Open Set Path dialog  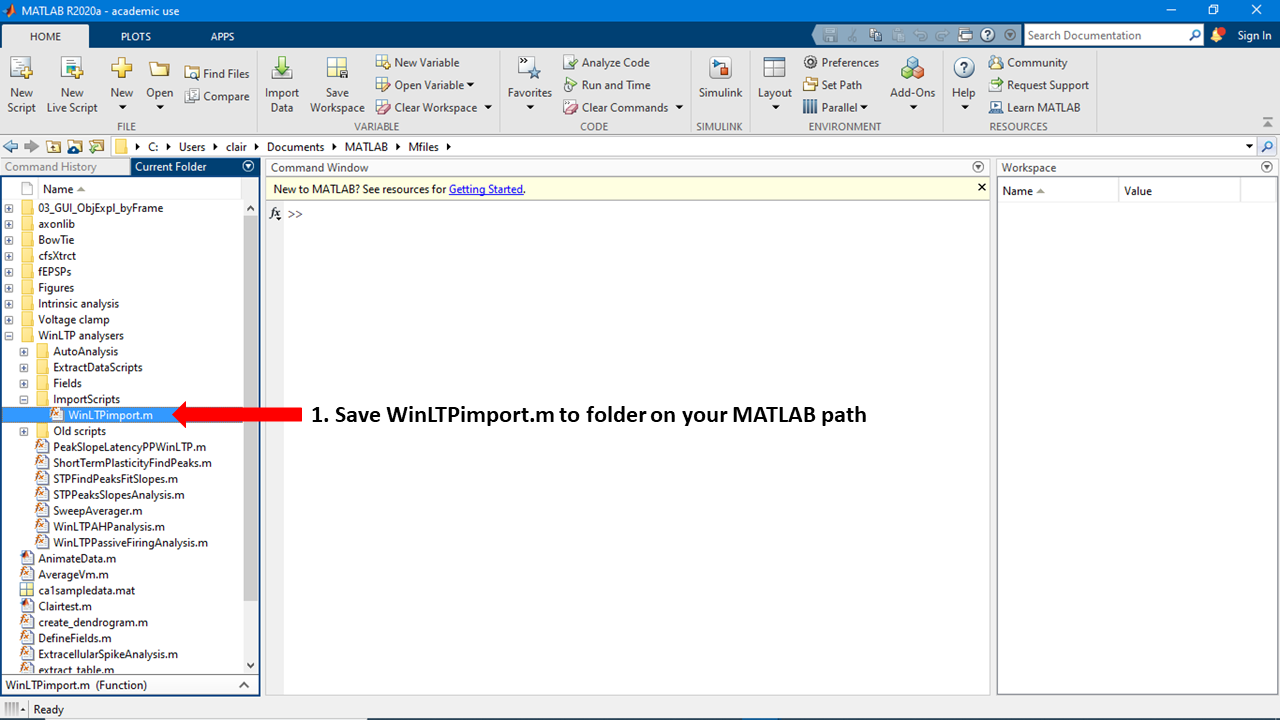pos(832,85)
